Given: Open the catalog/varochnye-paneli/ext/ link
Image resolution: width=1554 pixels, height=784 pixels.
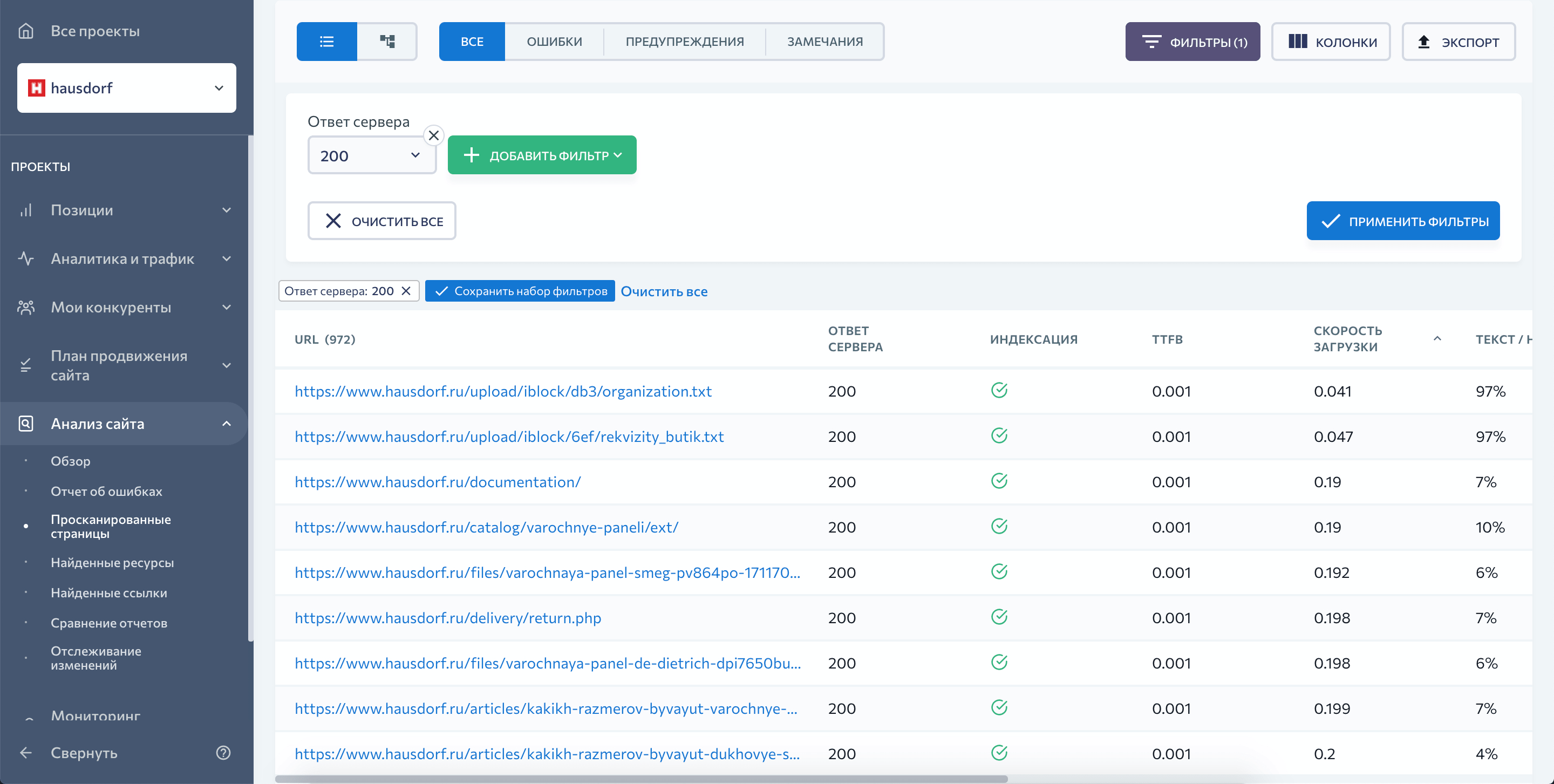Looking at the screenshot, I should [486, 527].
